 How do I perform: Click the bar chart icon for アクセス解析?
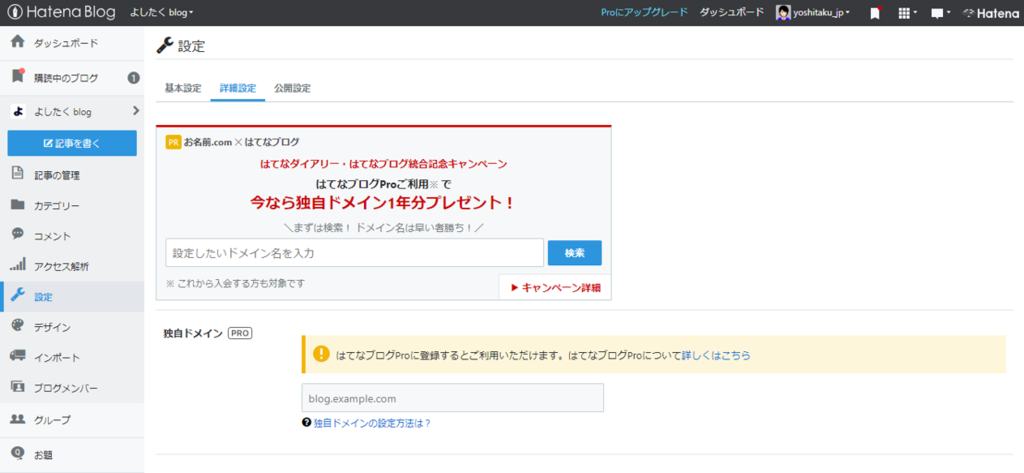18,265
